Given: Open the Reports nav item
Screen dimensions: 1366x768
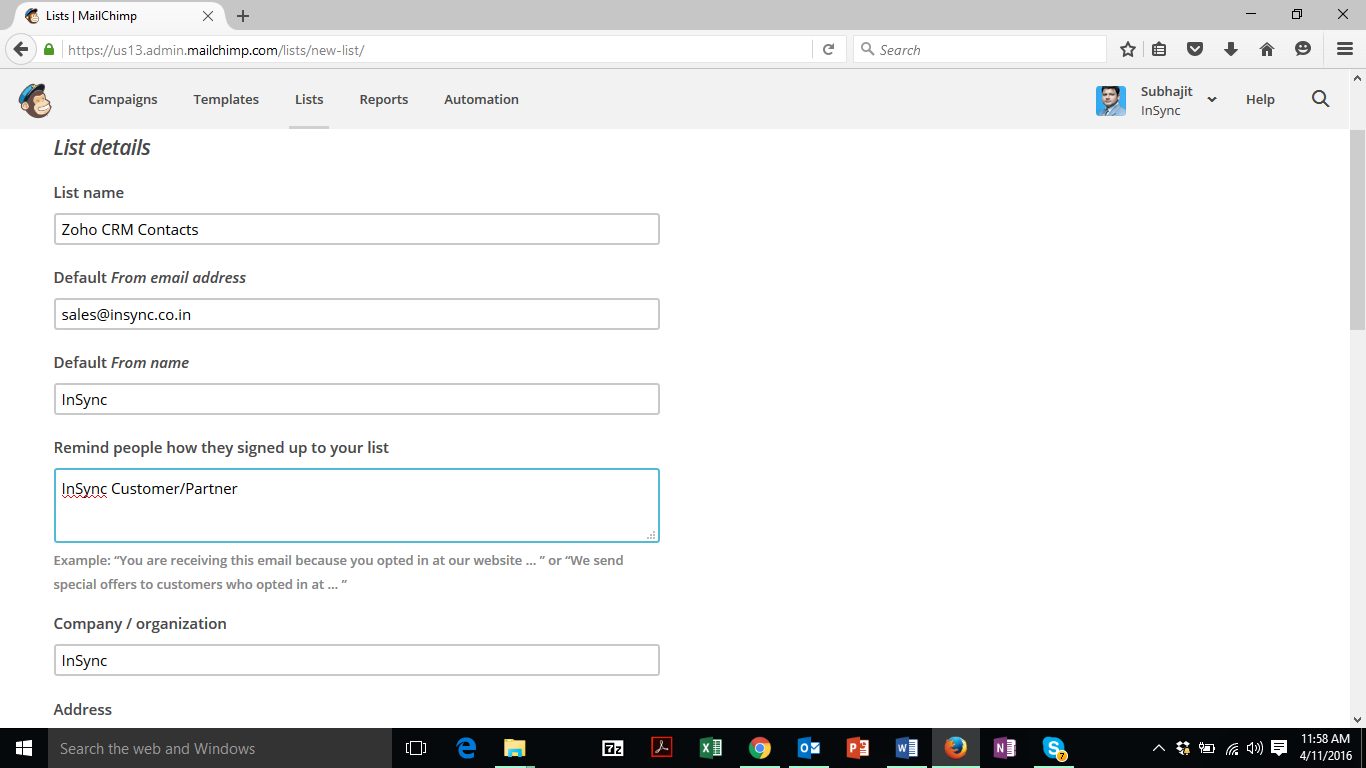Looking at the screenshot, I should tap(384, 99).
